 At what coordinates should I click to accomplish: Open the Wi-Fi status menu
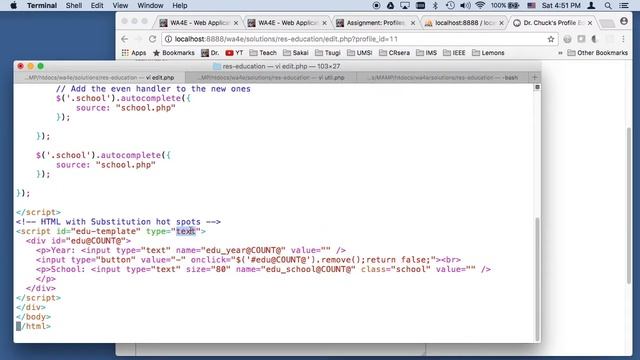(x=480, y=5)
